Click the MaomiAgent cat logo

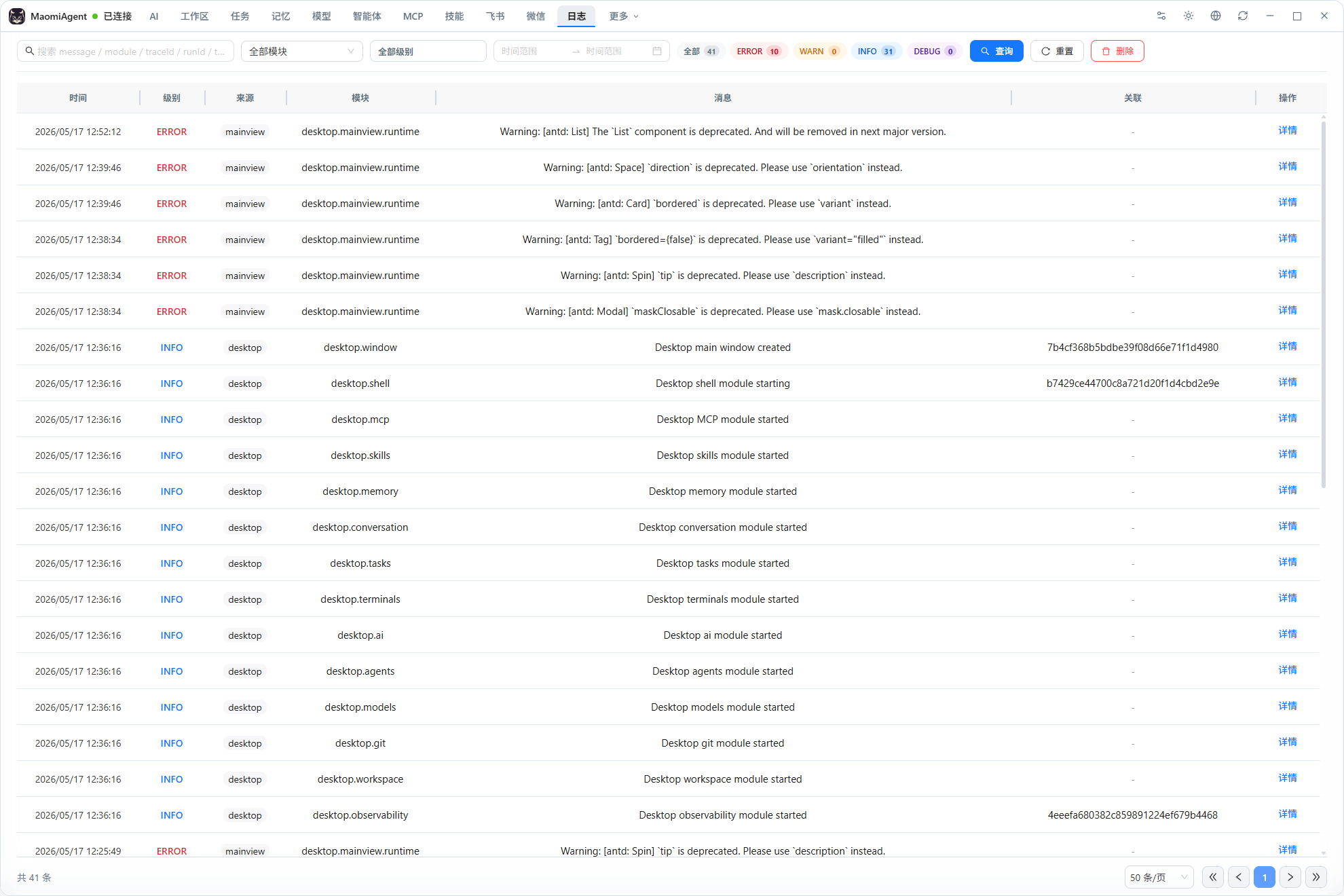coord(17,16)
